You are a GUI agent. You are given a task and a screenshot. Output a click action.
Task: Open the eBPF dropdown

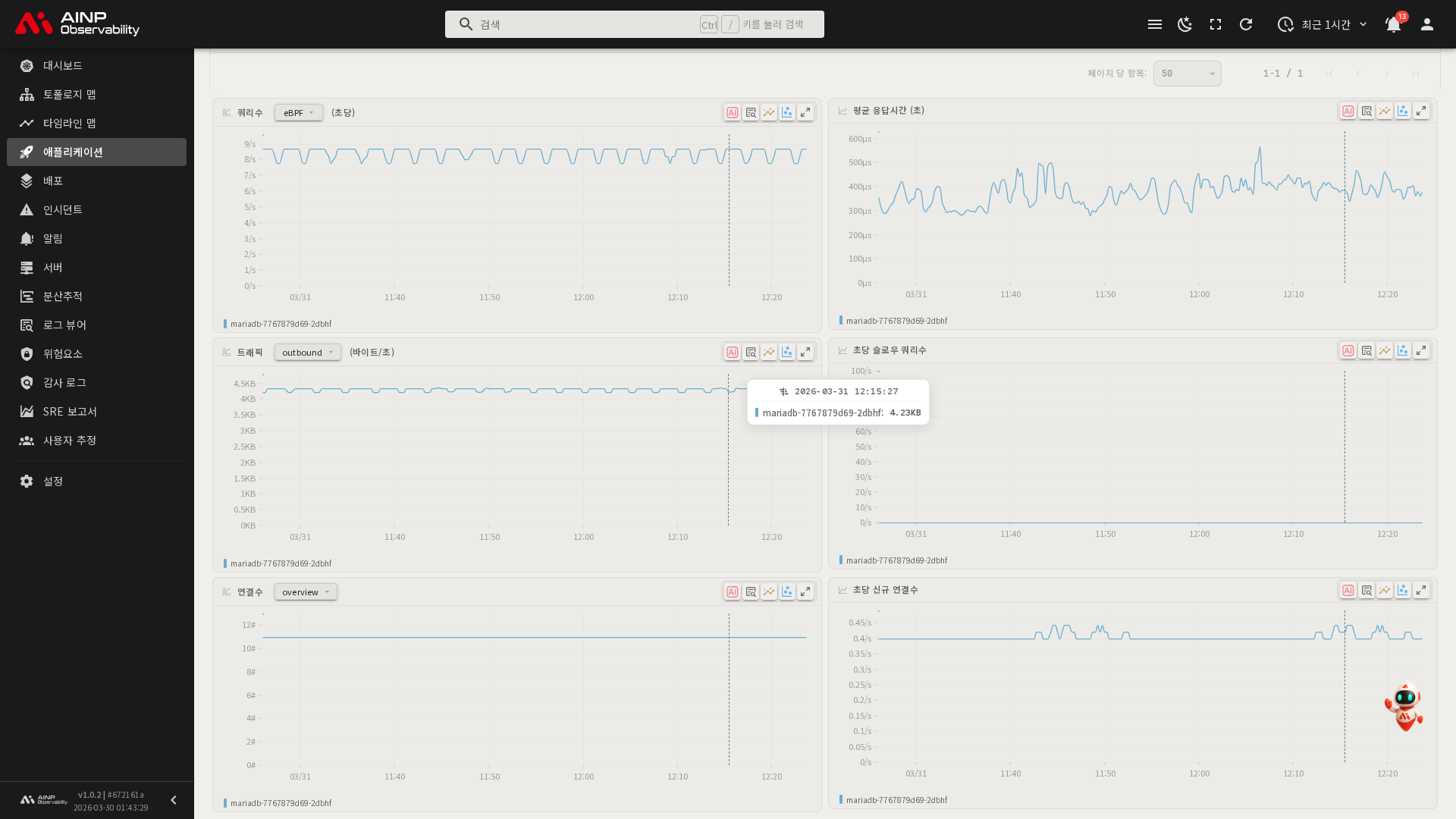[x=298, y=112]
